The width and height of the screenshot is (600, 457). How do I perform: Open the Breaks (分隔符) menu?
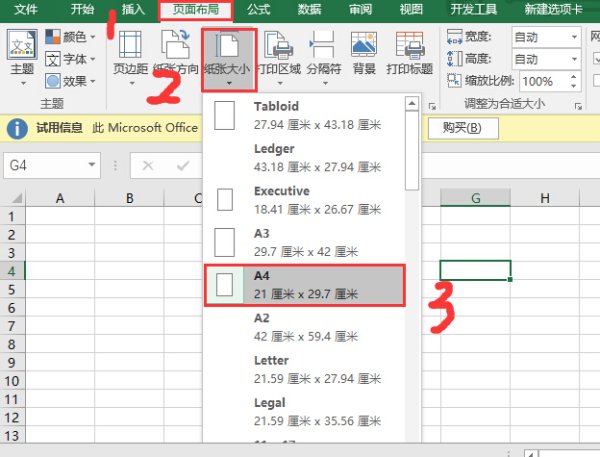(324, 58)
